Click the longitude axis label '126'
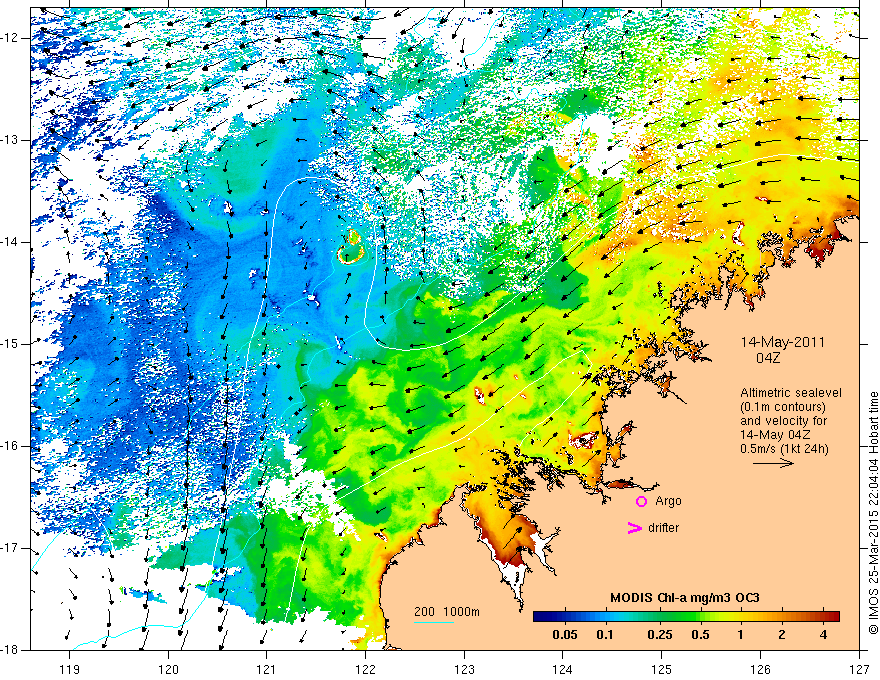The image size is (880, 680). [x=760, y=669]
